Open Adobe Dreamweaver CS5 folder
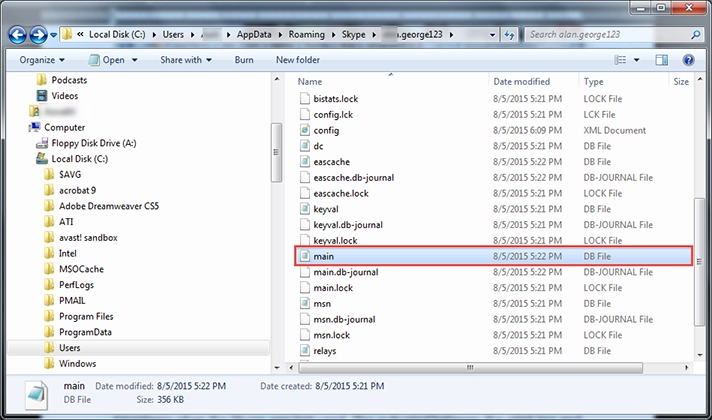 [101, 206]
